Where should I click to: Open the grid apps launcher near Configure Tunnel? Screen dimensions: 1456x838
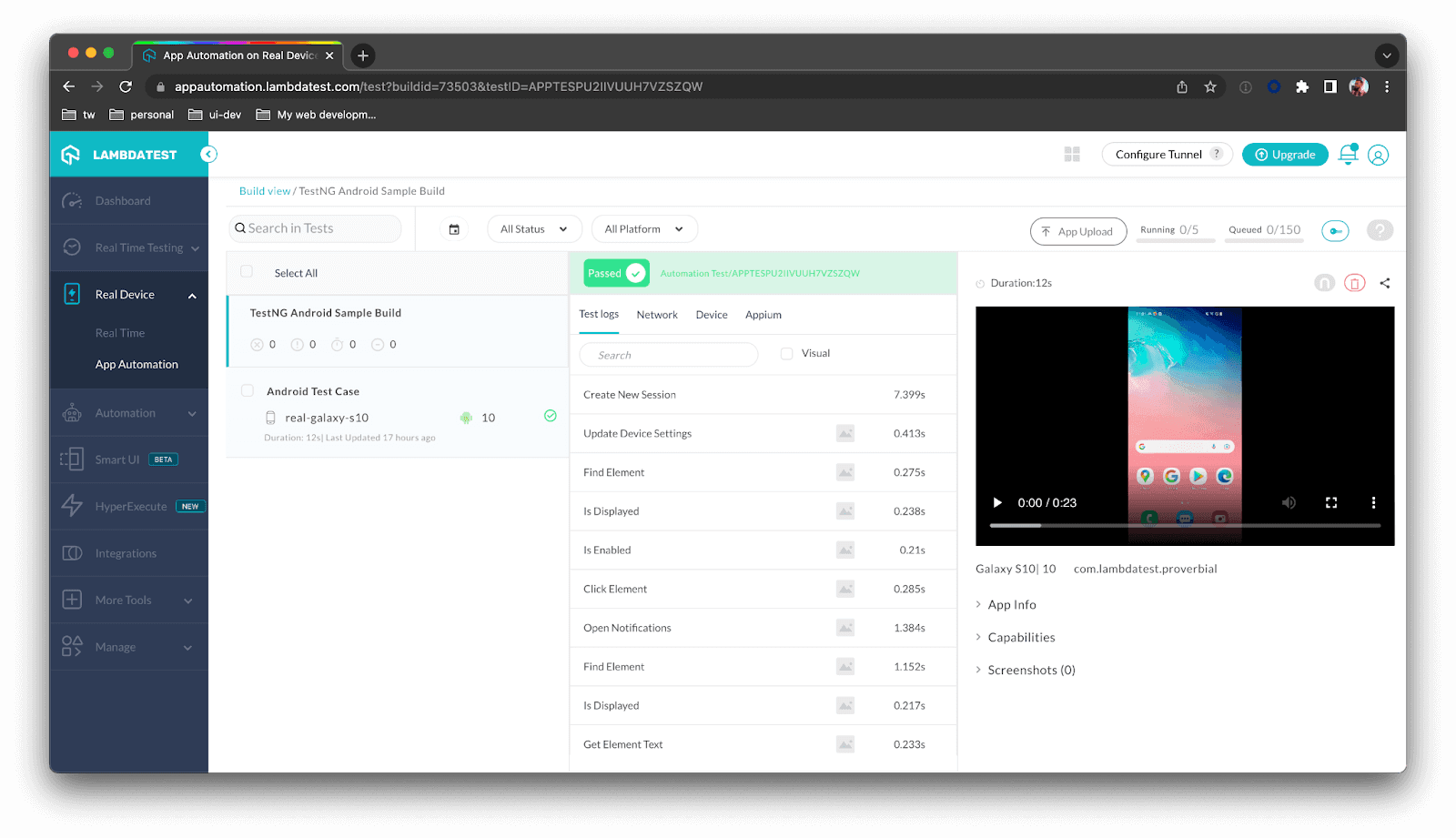[1072, 154]
